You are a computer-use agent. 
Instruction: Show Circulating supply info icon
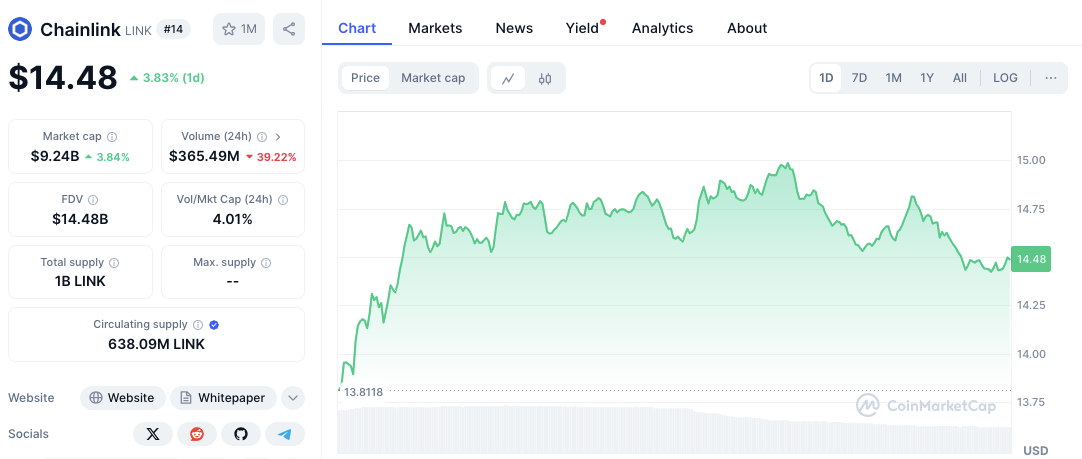coord(198,324)
